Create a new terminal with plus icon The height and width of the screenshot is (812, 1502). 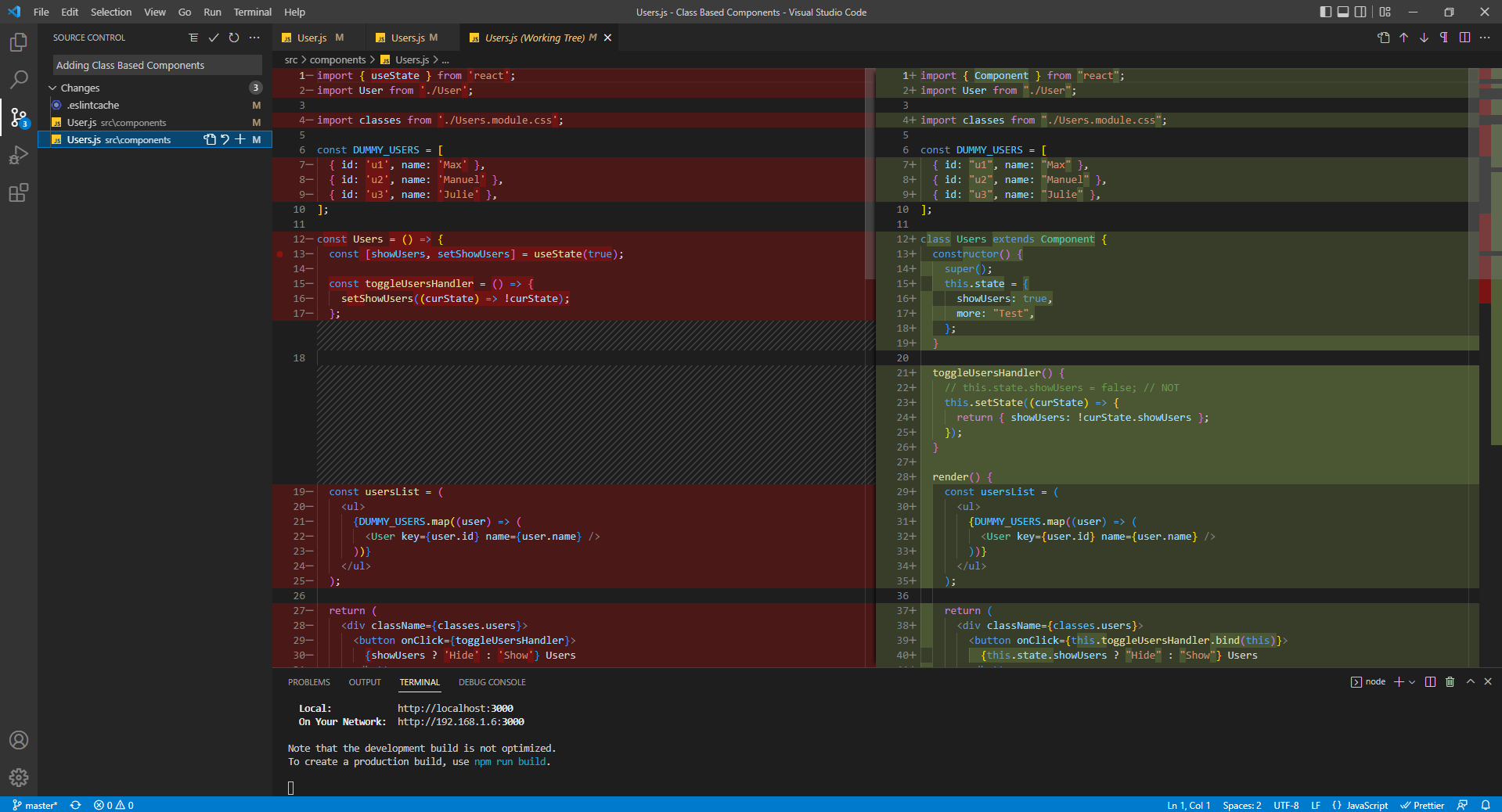(1399, 682)
